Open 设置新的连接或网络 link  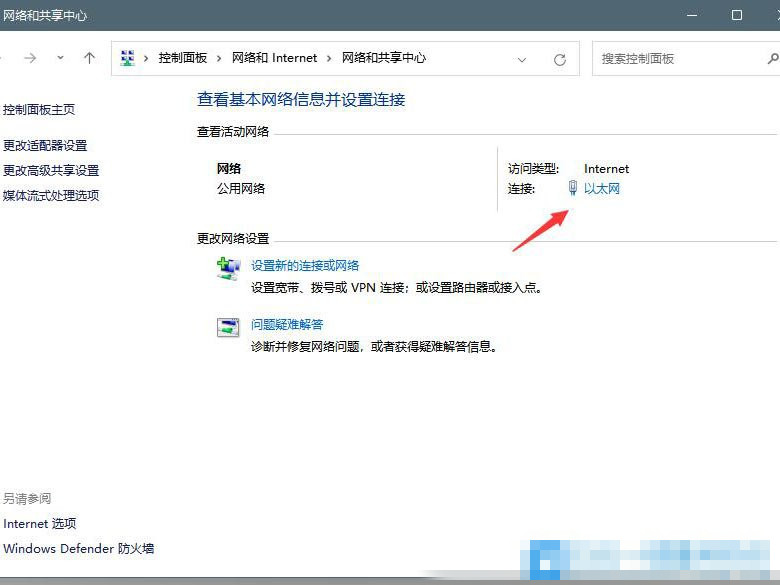coord(305,266)
